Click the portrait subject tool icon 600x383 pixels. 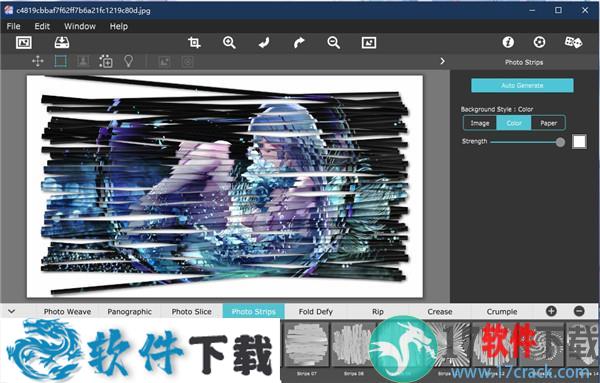coord(83,61)
